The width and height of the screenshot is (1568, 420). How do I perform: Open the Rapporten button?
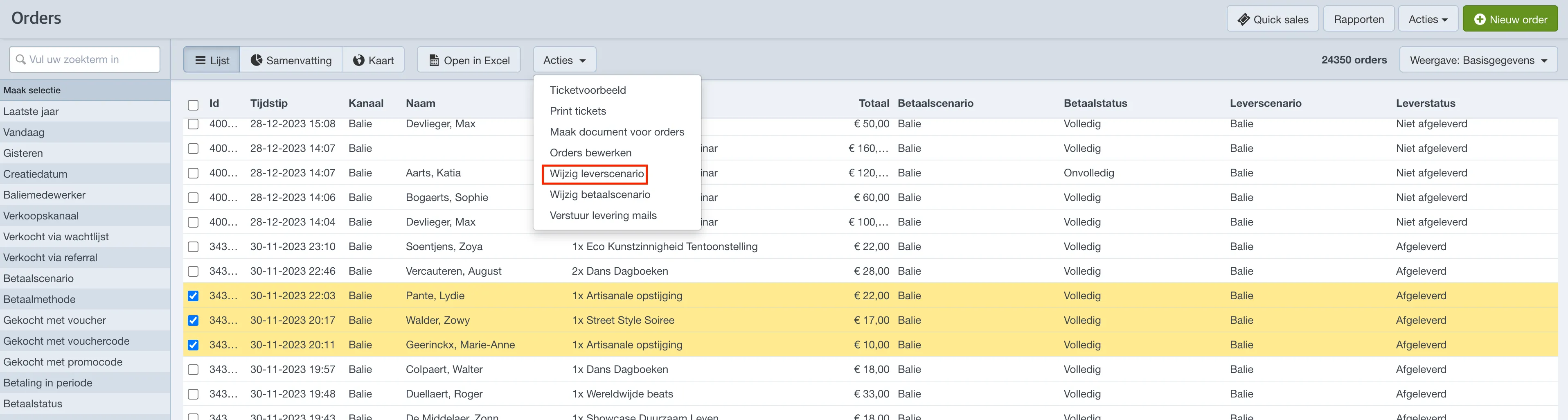(x=1358, y=19)
